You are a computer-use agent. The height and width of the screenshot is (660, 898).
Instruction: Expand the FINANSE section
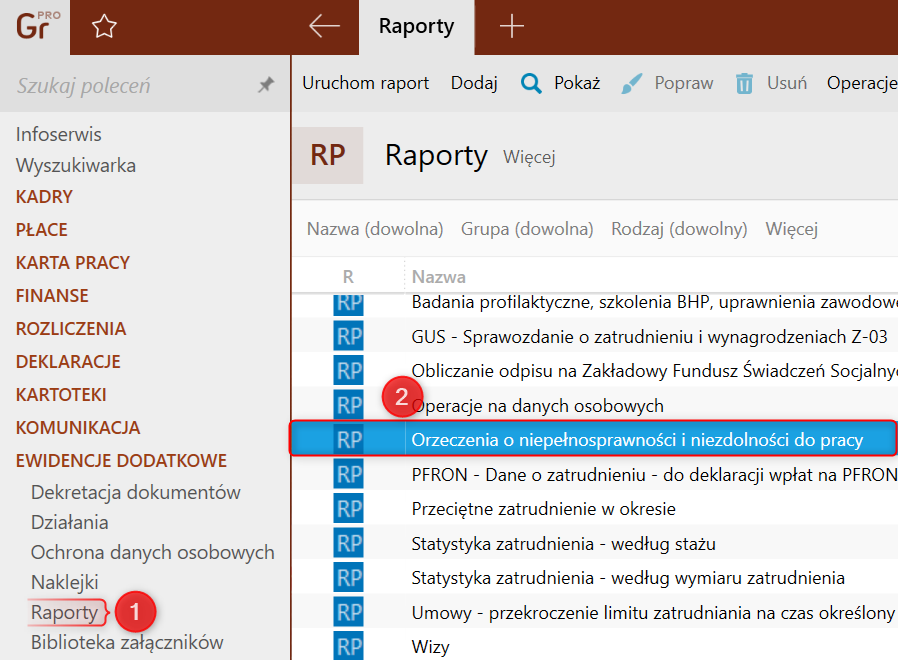click(52, 296)
